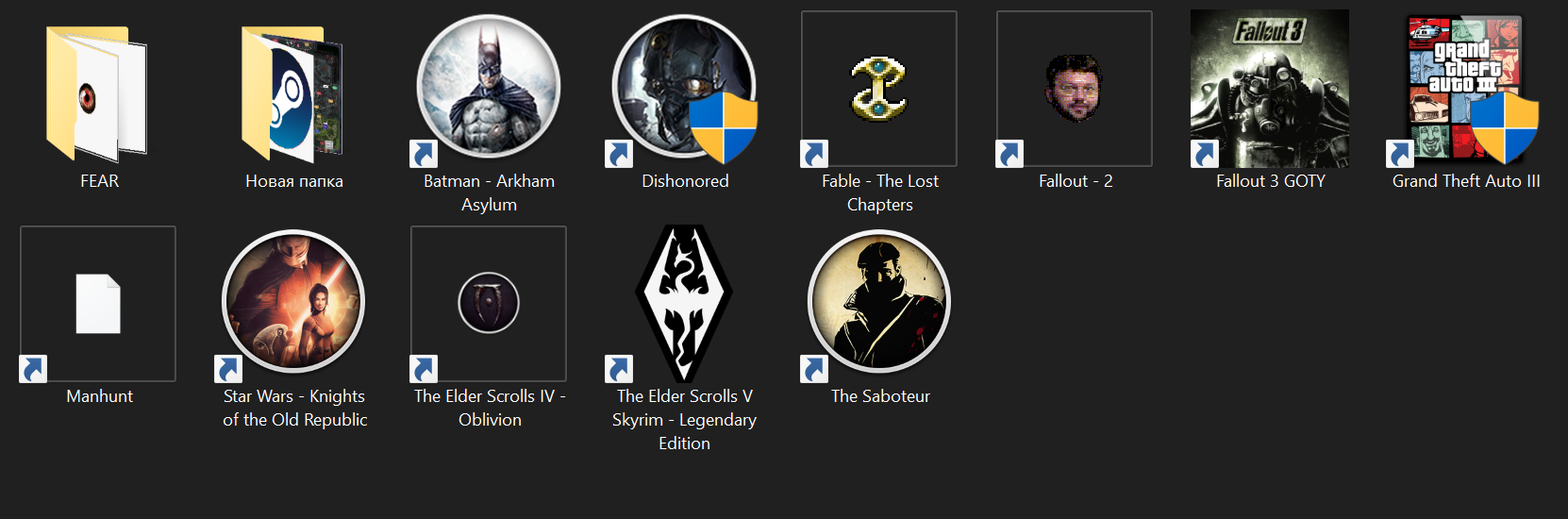Click the Manhunt blank file shortcut

[98, 304]
